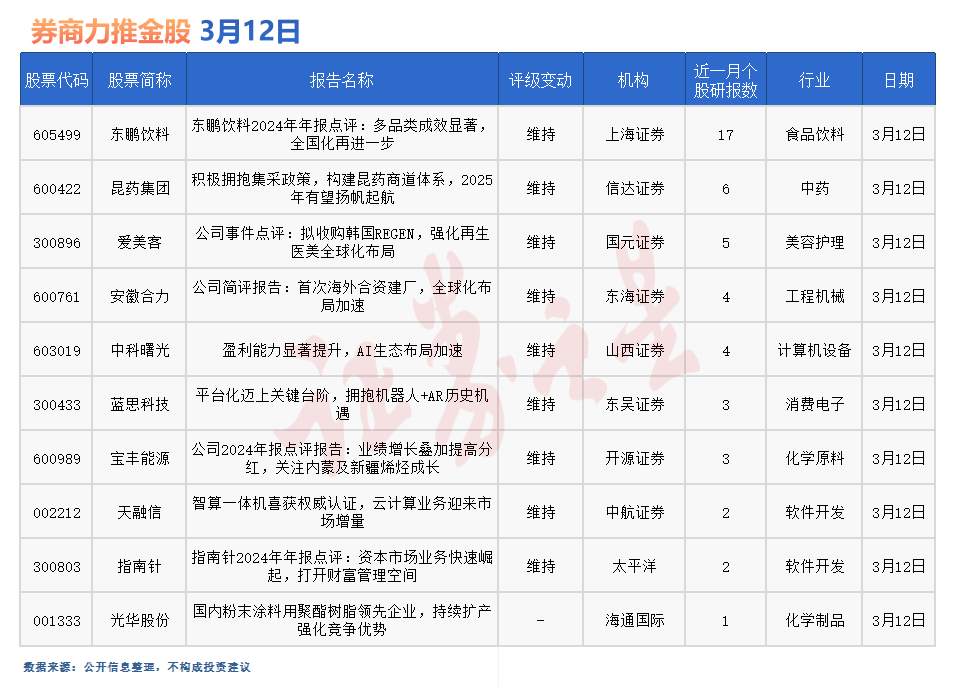
Task: Click the 评级变动 column header
Action: pos(540,80)
